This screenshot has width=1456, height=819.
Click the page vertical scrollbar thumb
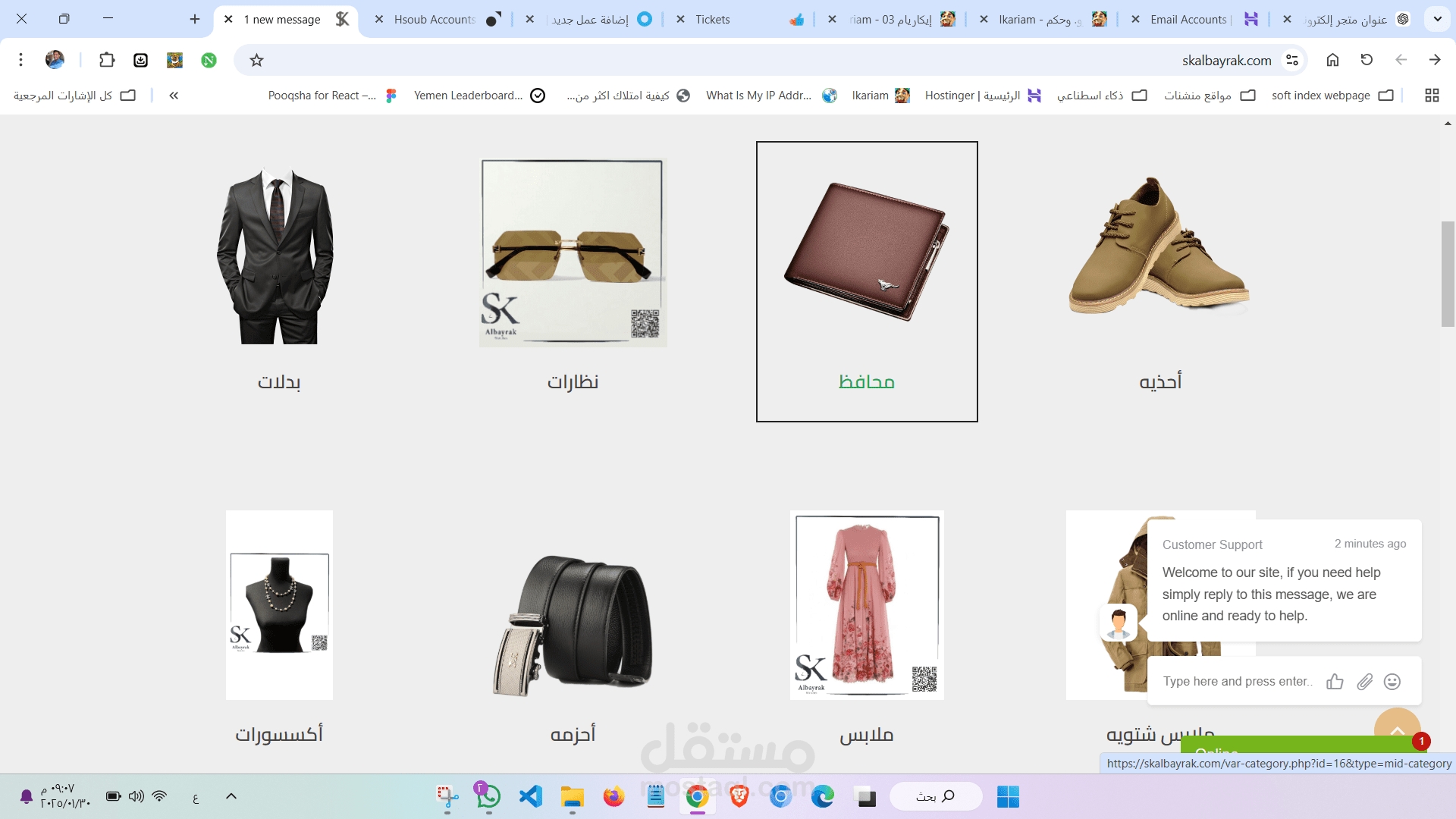tap(1448, 273)
